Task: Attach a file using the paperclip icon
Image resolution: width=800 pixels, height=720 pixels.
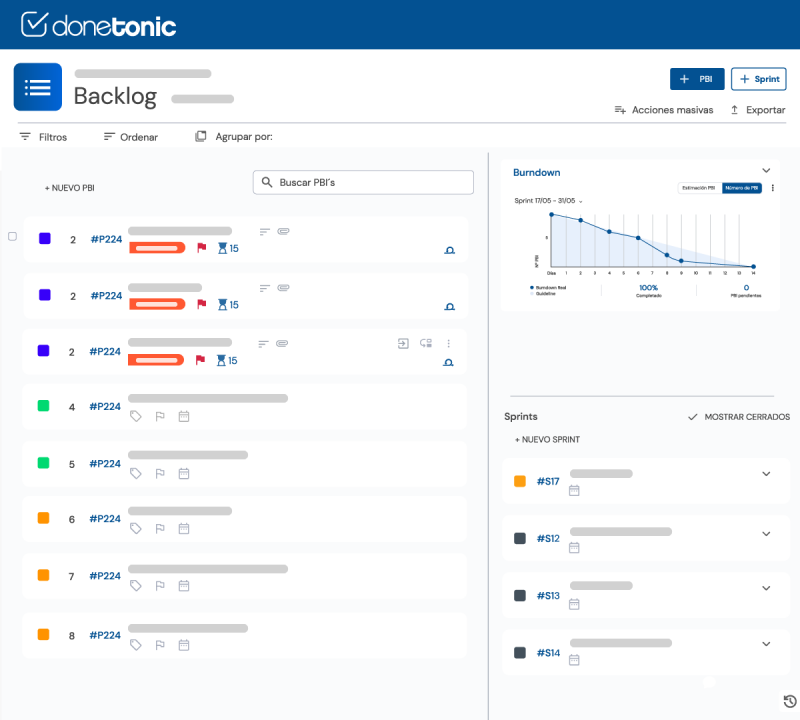Action: tap(284, 231)
